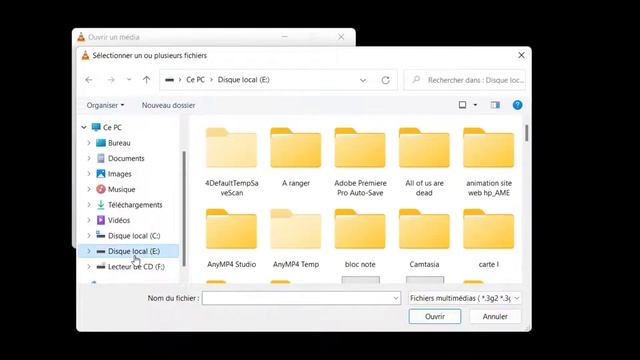Image resolution: width=640 pixels, height=360 pixels.
Task: Open recent locations chevron beside forward arrow
Action: (129, 80)
